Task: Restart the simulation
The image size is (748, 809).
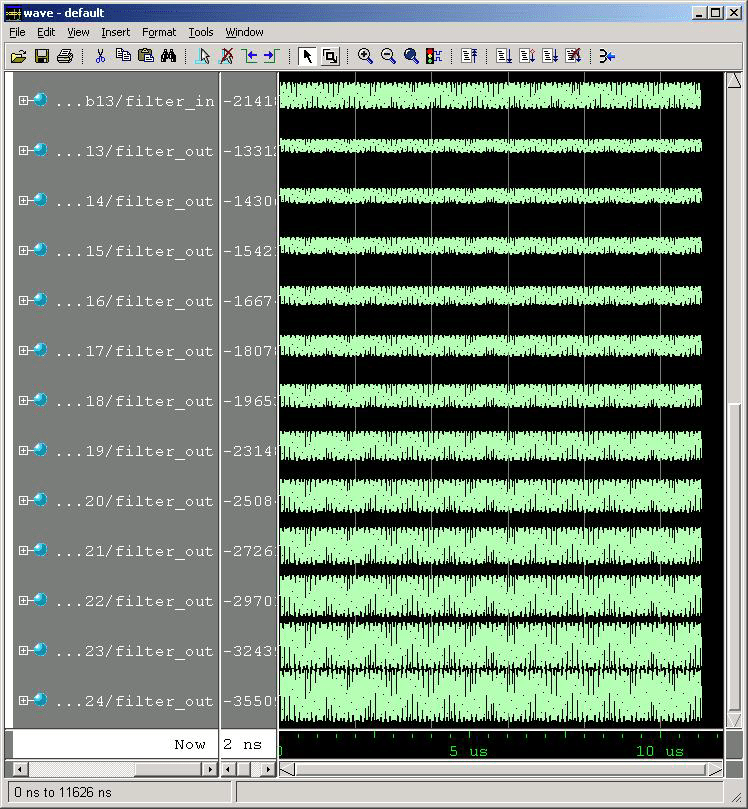Action: click(x=469, y=56)
